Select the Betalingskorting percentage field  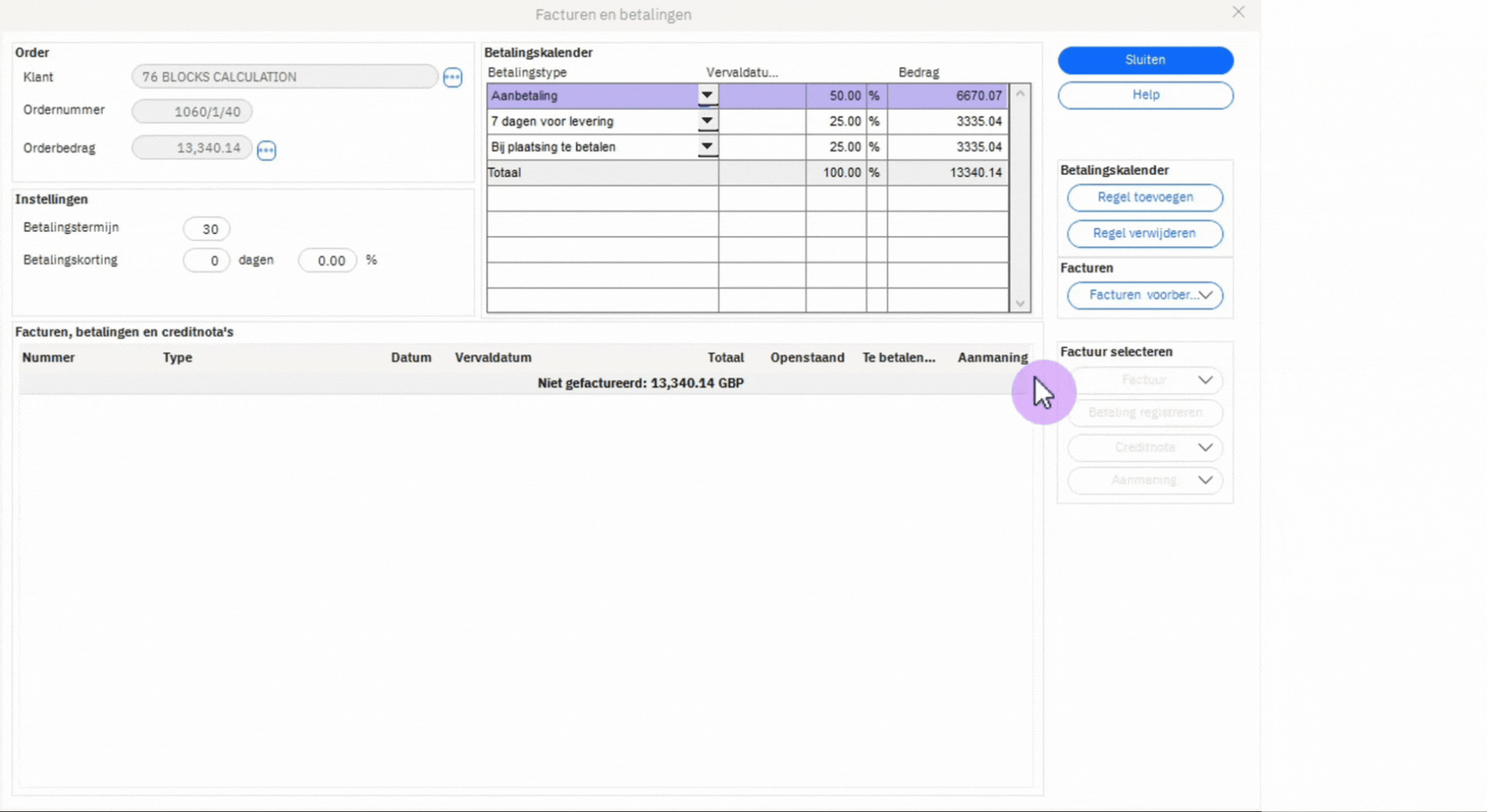(328, 260)
